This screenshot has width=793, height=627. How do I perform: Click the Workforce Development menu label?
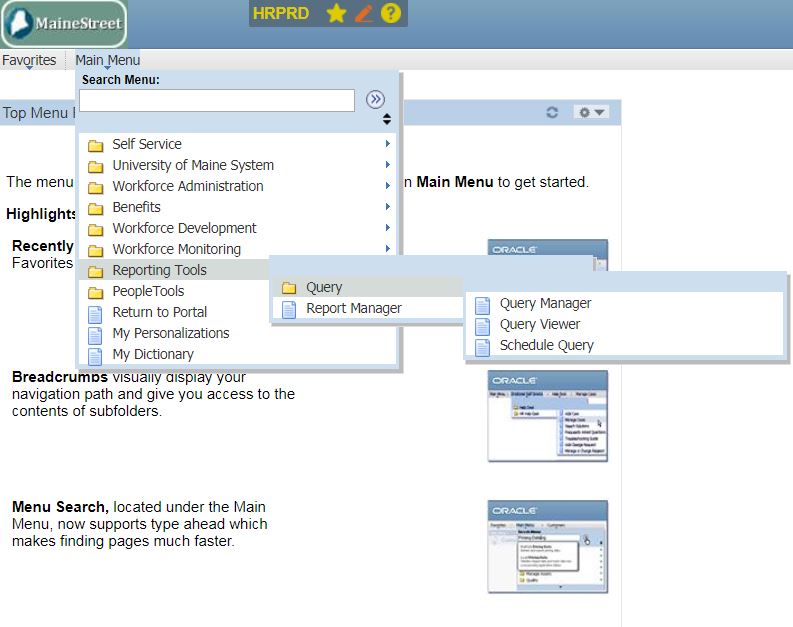[x=184, y=228]
